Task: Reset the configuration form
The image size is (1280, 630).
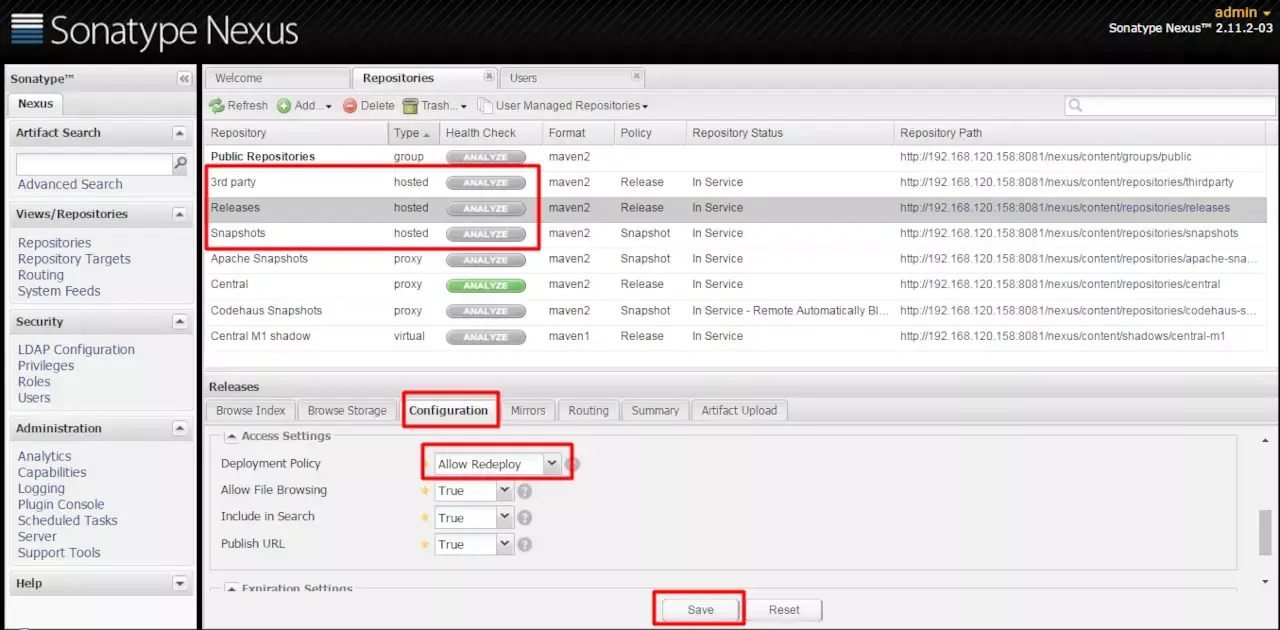Action: pos(784,610)
